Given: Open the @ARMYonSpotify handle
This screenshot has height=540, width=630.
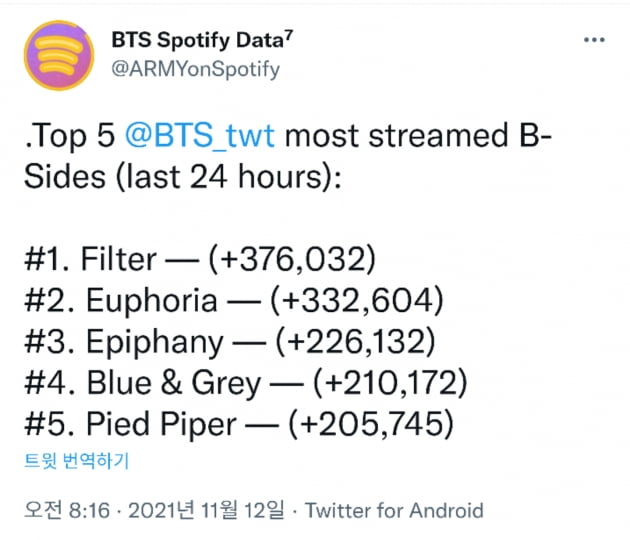Looking at the screenshot, I should click(x=195, y=70).
